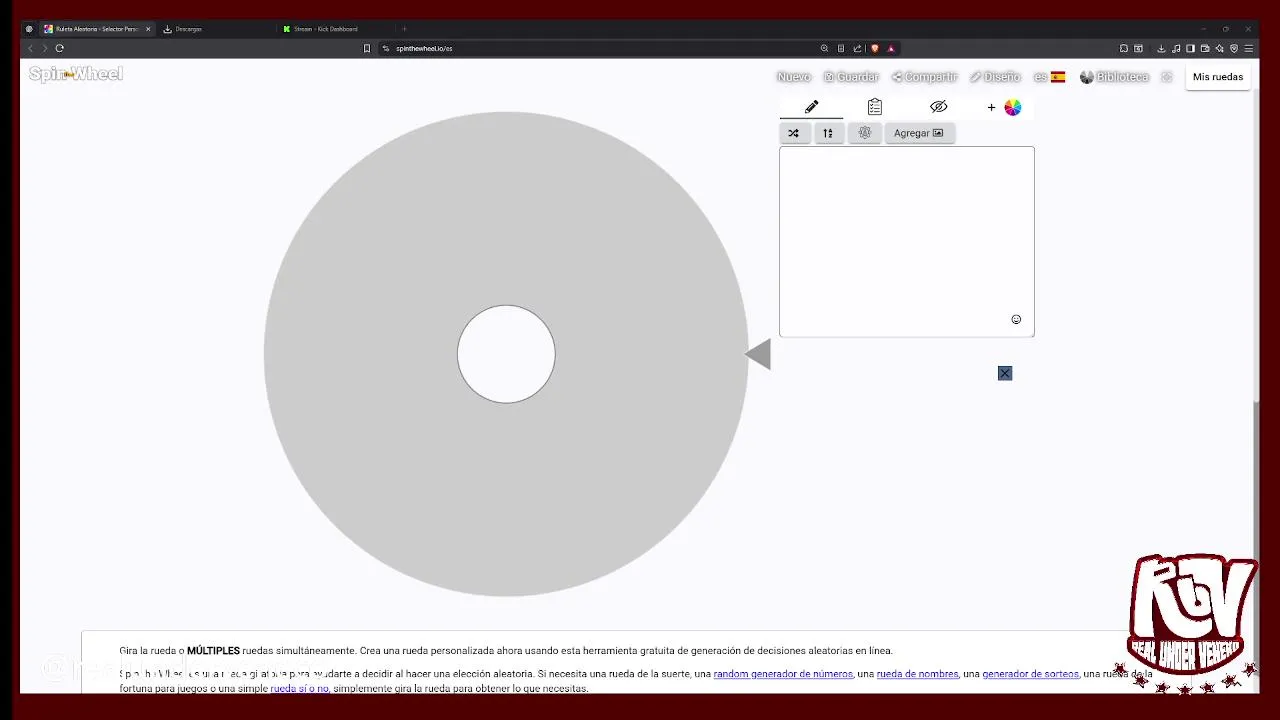Select the pencil edit entries tab

click(811, 107)
